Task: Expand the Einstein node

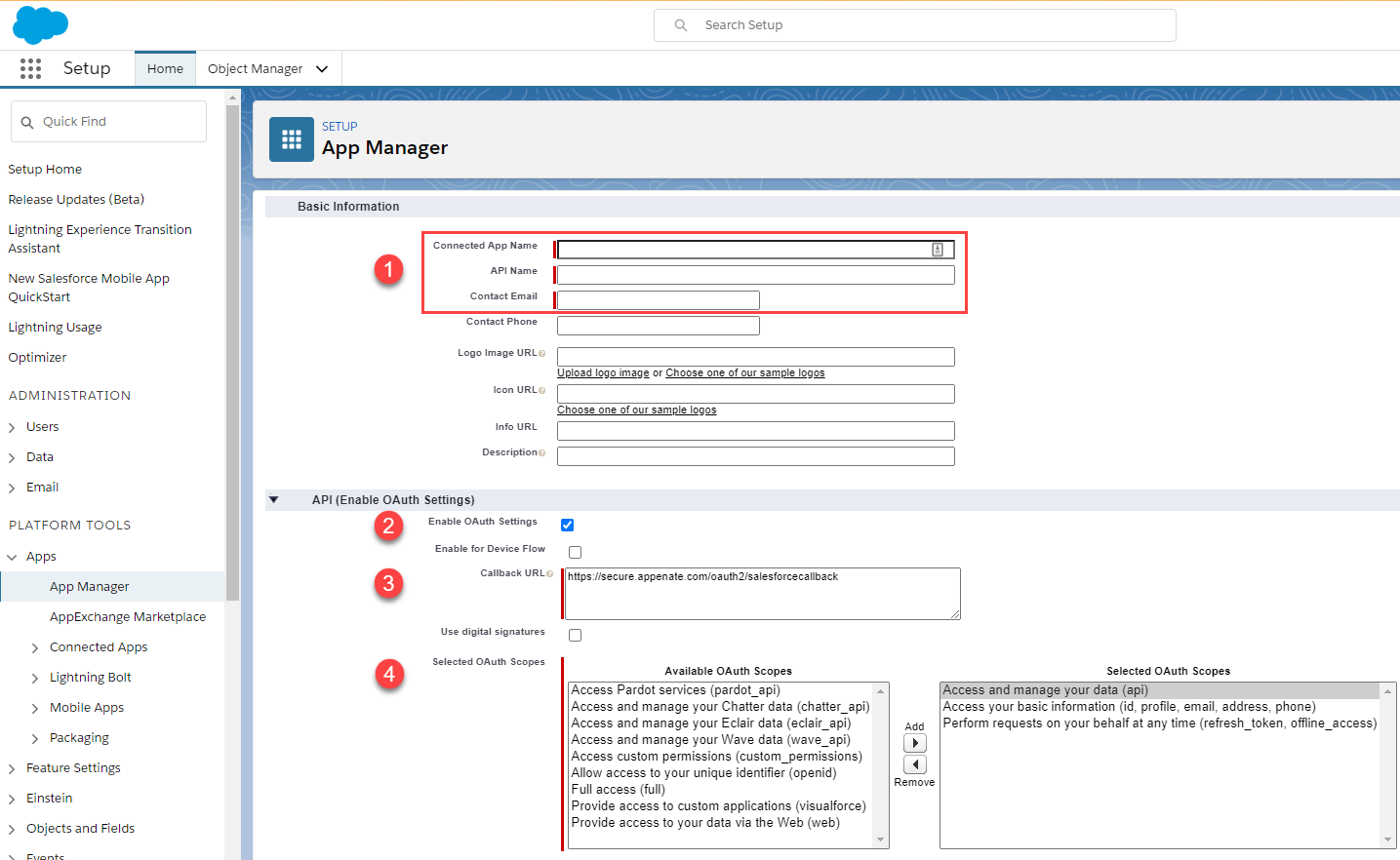Action: 12,799
